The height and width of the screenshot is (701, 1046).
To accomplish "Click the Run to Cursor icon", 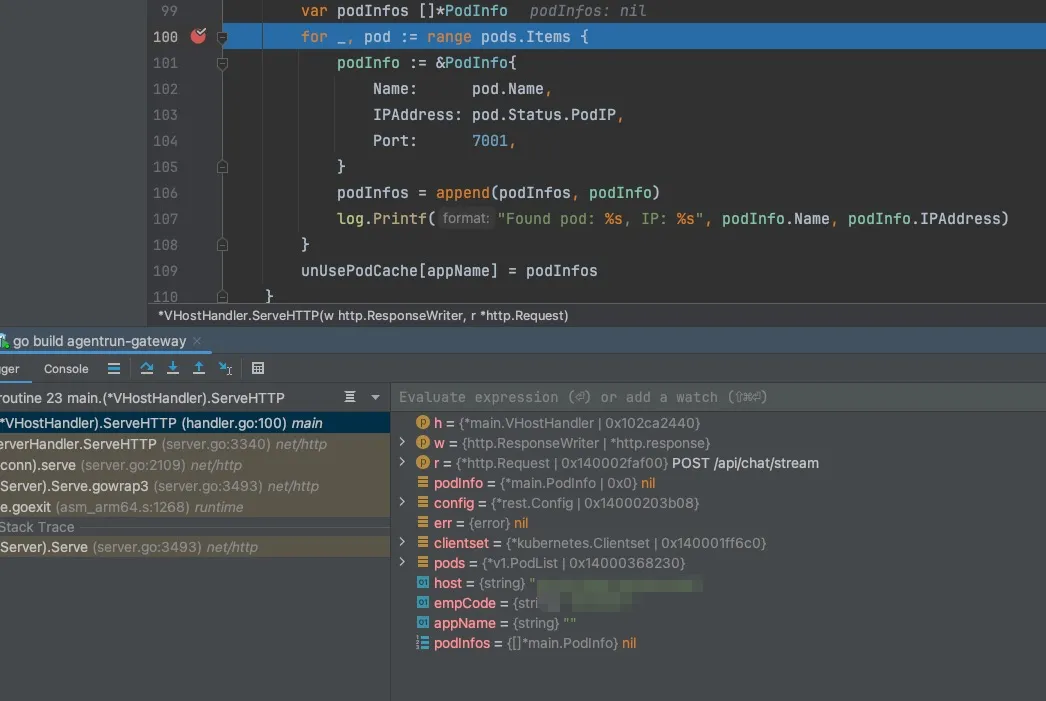I will (x=225, y=369).
